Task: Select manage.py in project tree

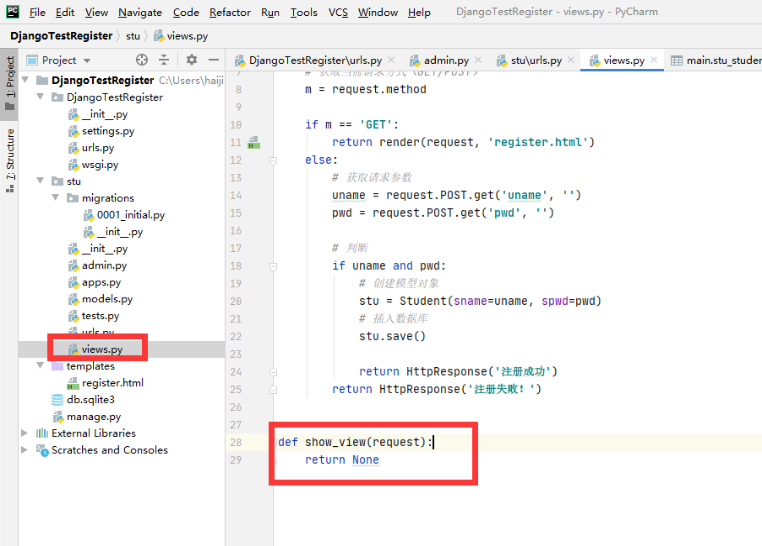Action: coord(93,416)
